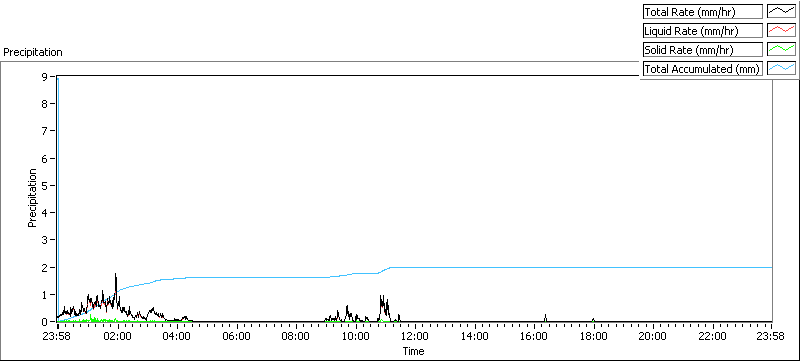The image size is (800, 361).
Task: Click the 23:58 start time axis label
Action: [58, 336]
